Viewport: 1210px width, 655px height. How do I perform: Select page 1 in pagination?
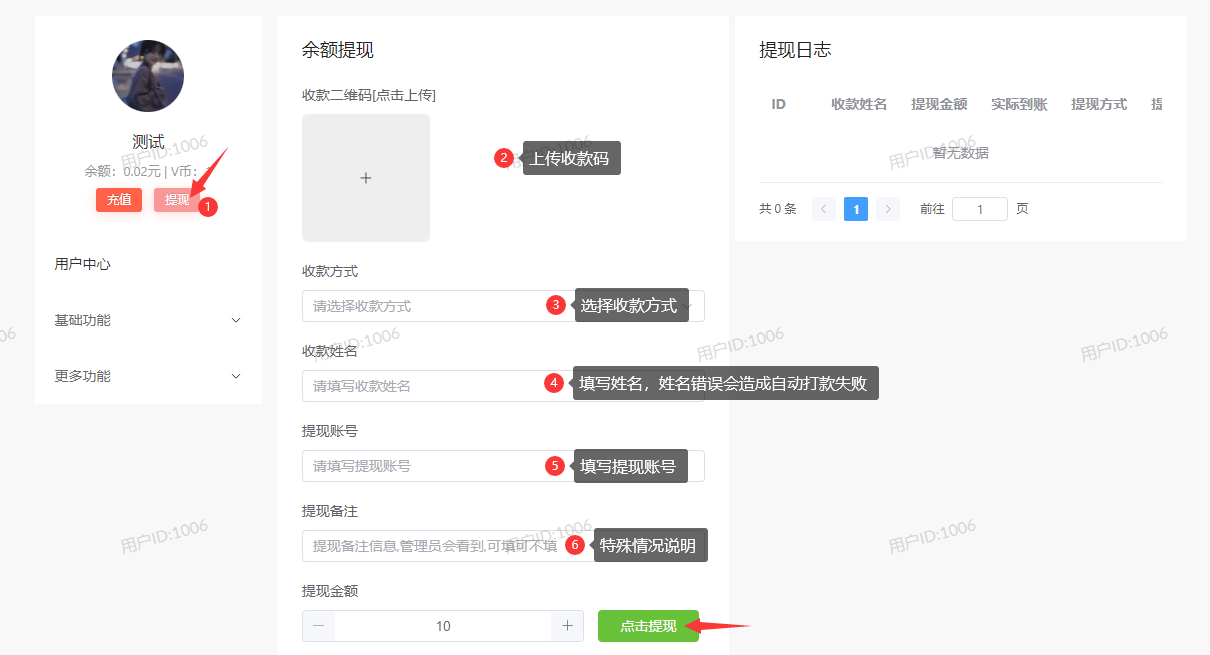[856, 209]
